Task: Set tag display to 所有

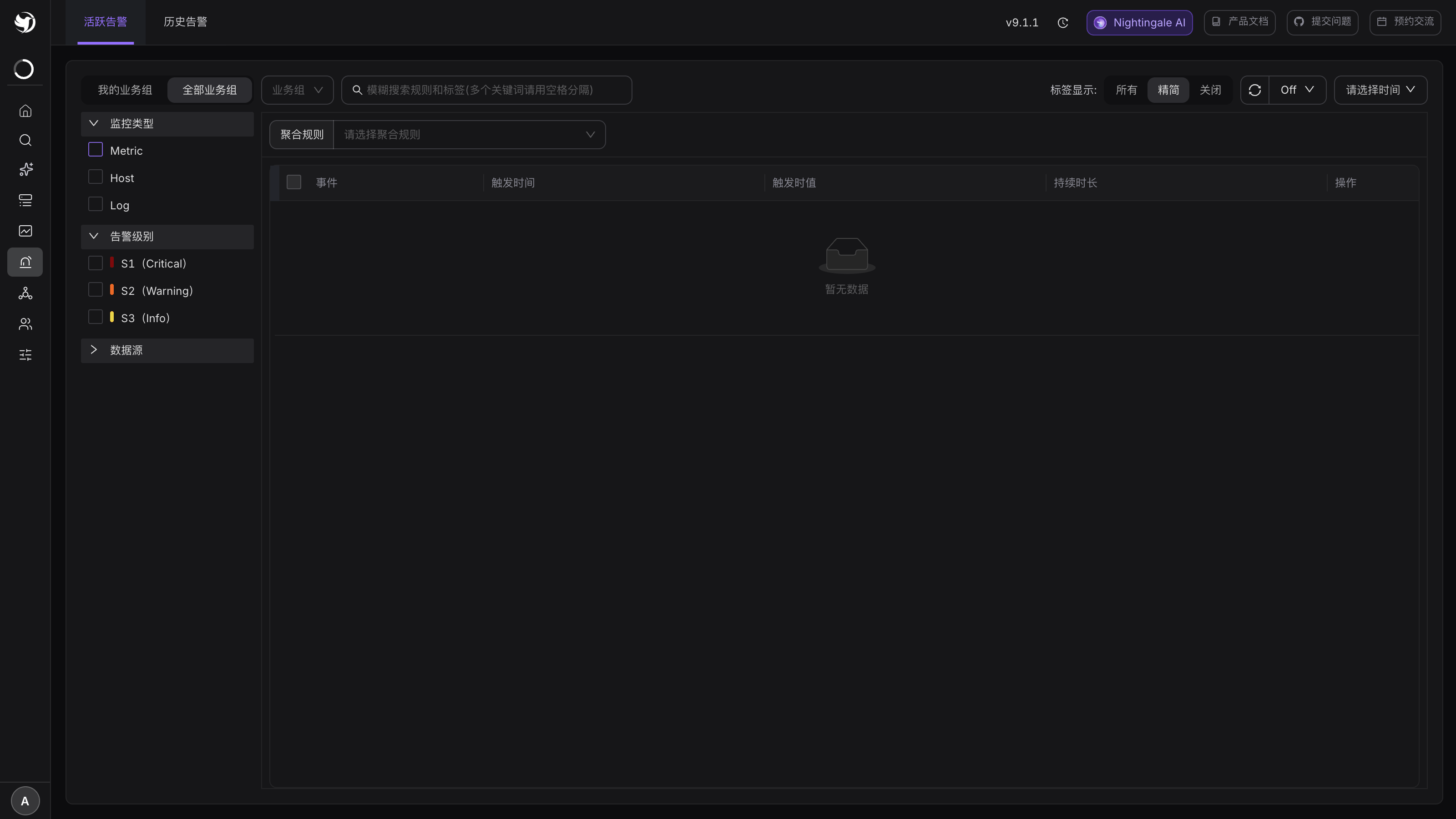Action: point(1127,90)
